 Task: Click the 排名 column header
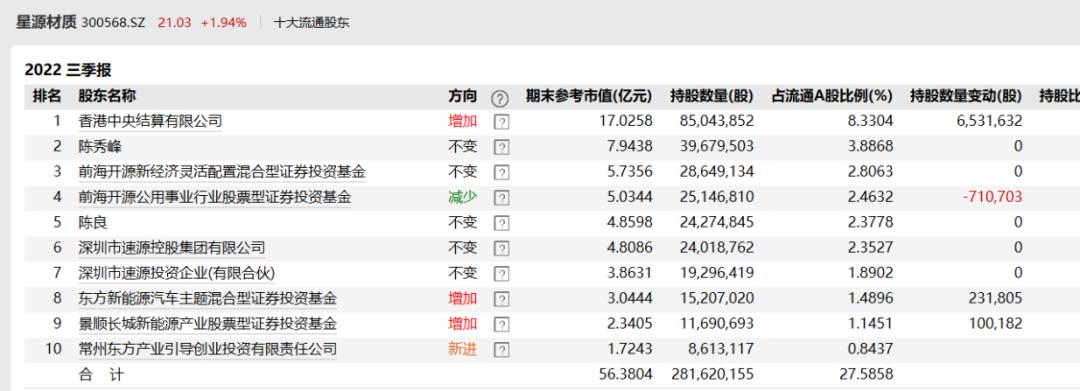[47, 96]
